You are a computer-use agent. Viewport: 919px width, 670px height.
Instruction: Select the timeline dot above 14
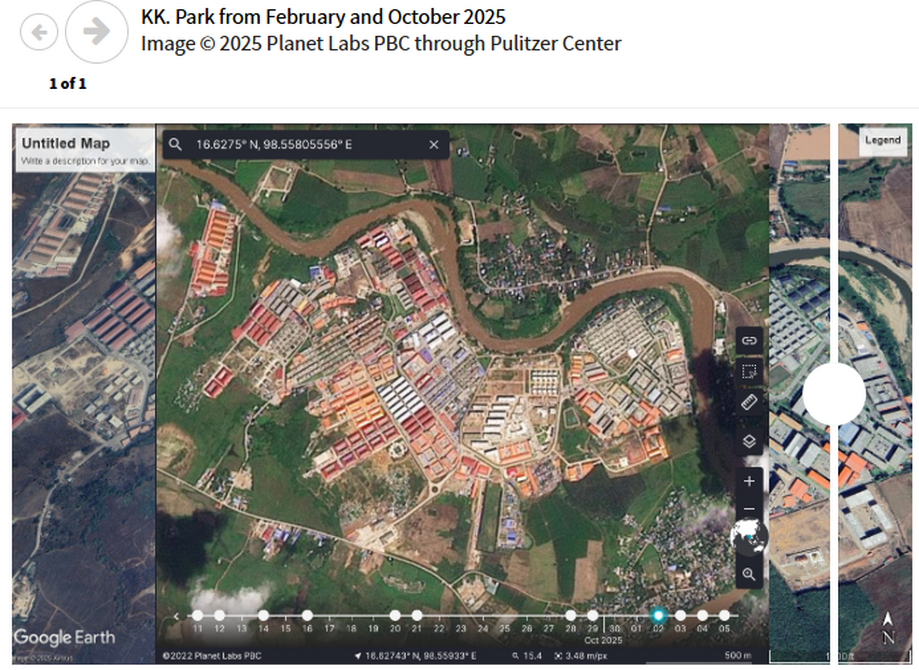click(x=264, y=615)
